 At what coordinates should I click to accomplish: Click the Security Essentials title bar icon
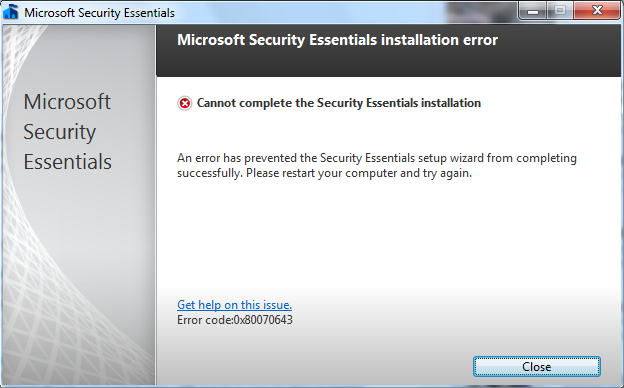click(x=11, y=12)
